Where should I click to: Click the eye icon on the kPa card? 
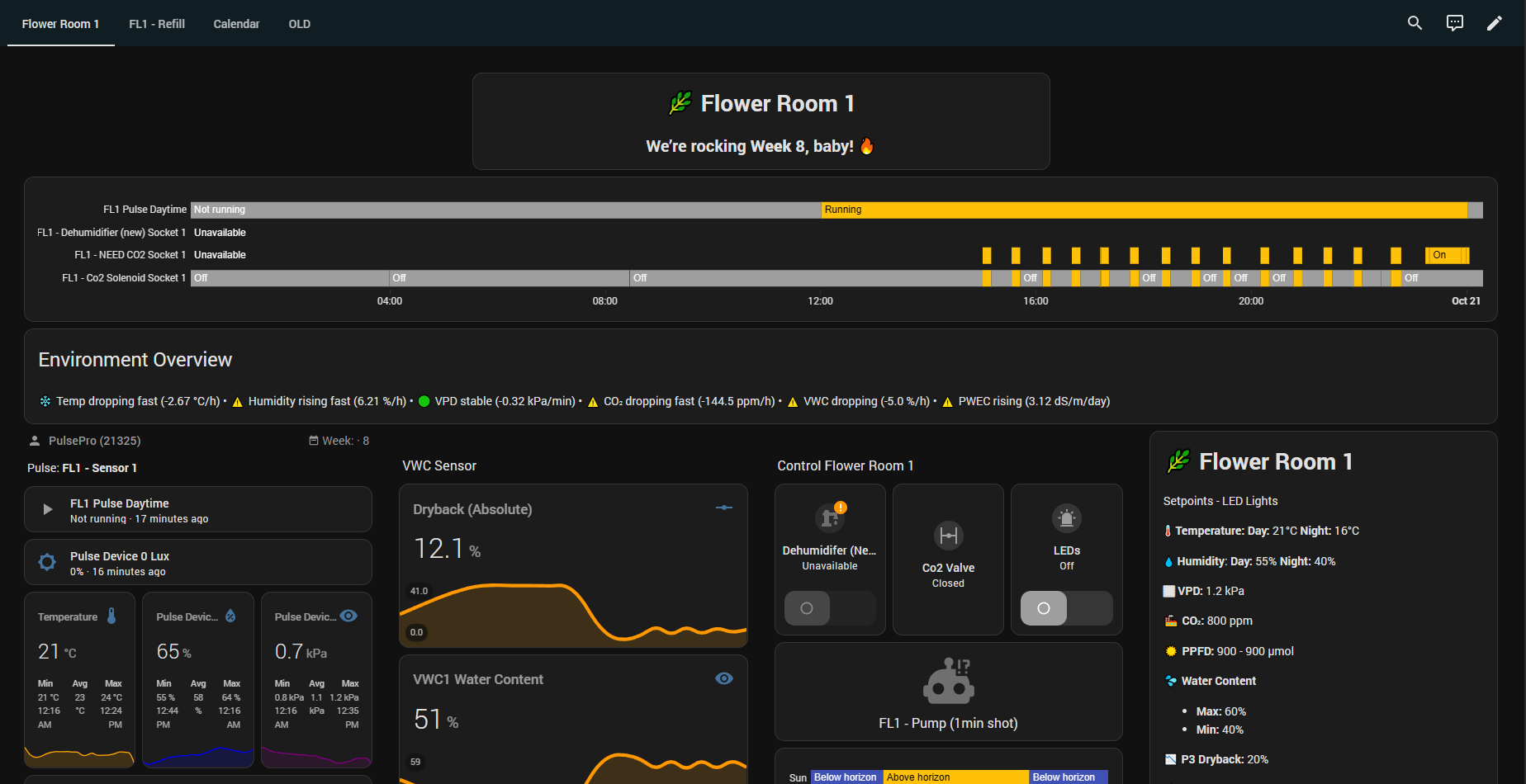pyautogui.click(x=348, y=616)
